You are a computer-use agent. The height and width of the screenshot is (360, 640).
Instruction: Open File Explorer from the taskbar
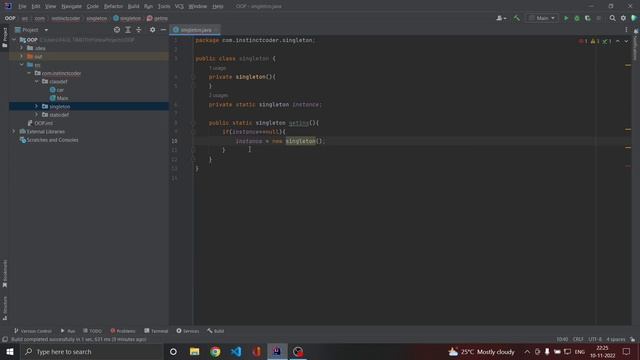194,351
